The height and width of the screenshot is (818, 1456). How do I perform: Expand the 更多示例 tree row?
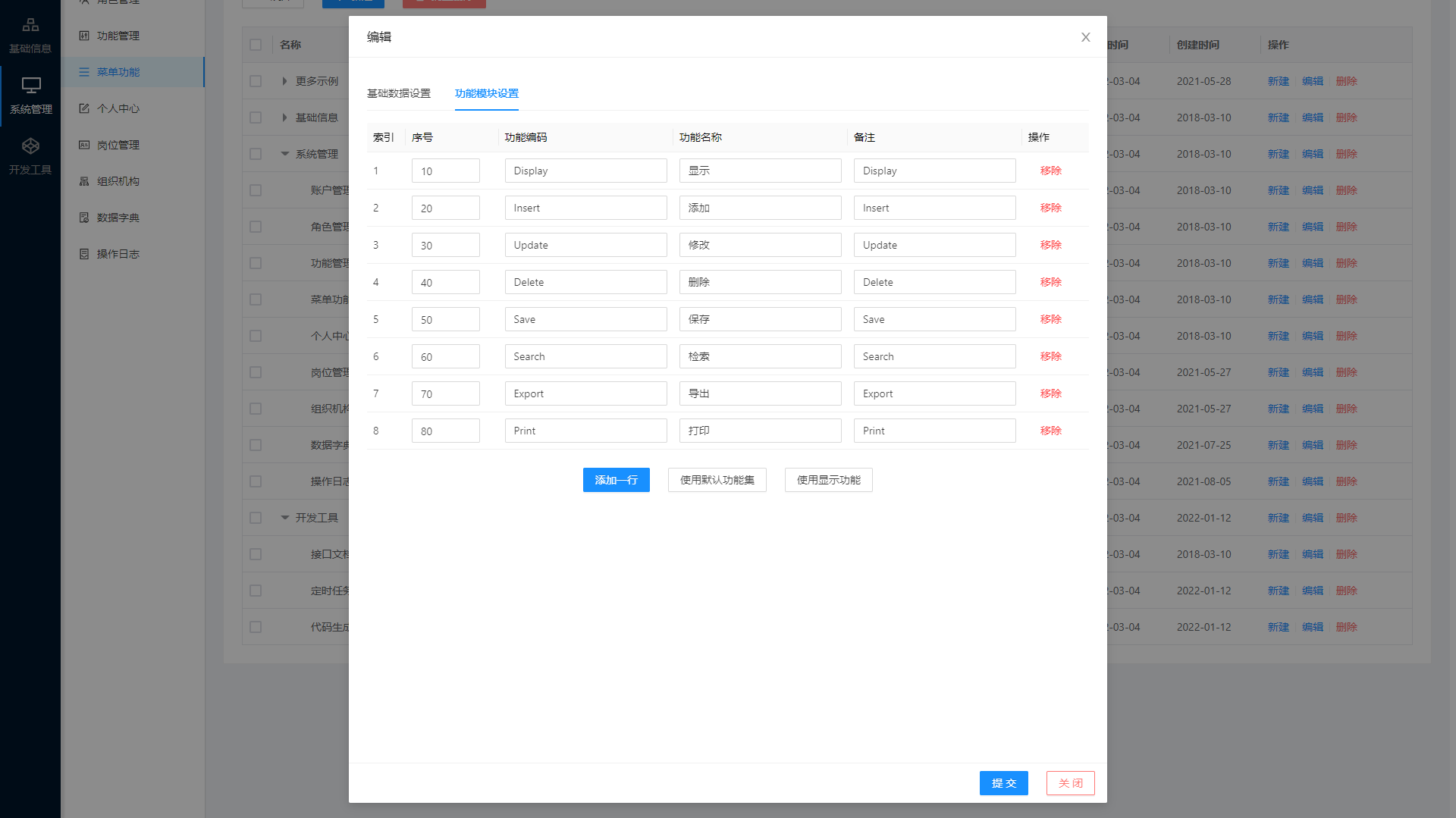pos(284,81)
